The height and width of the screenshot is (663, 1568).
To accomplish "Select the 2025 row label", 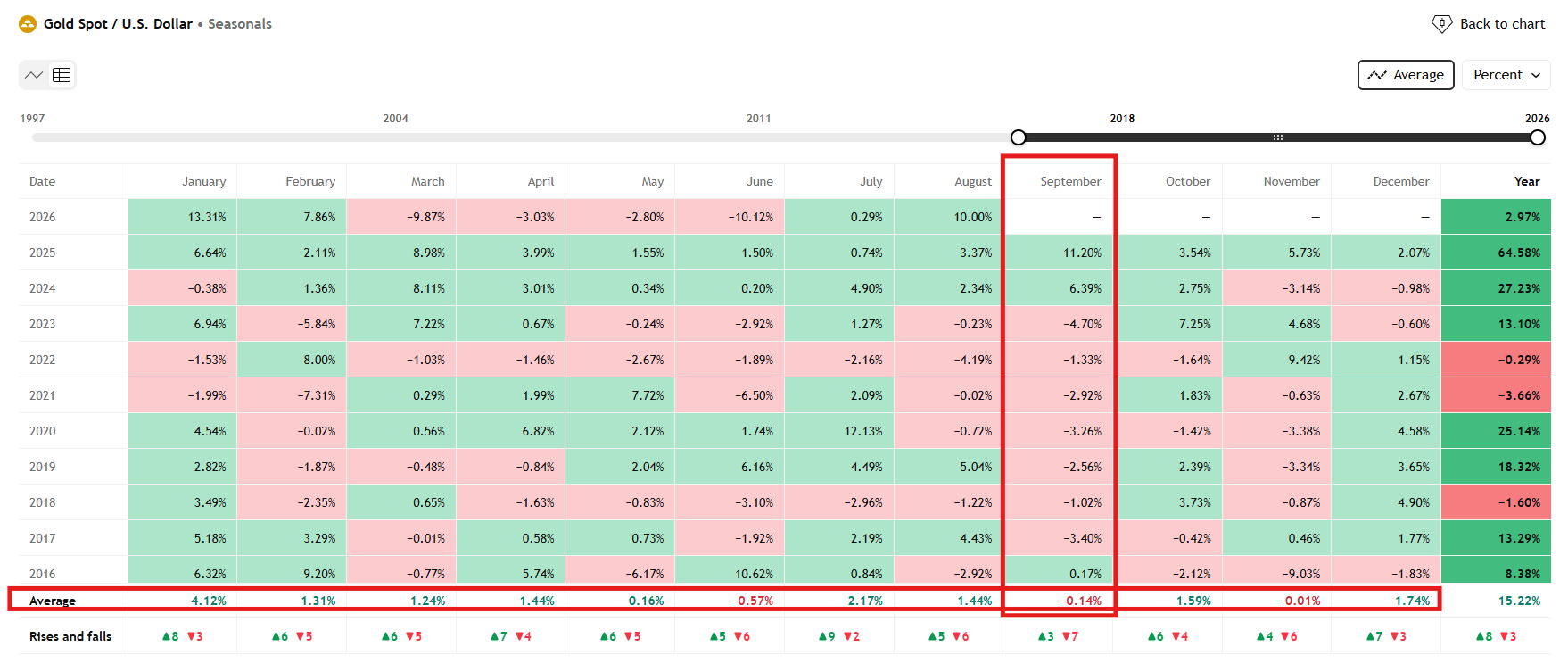I will coord(42,253).
